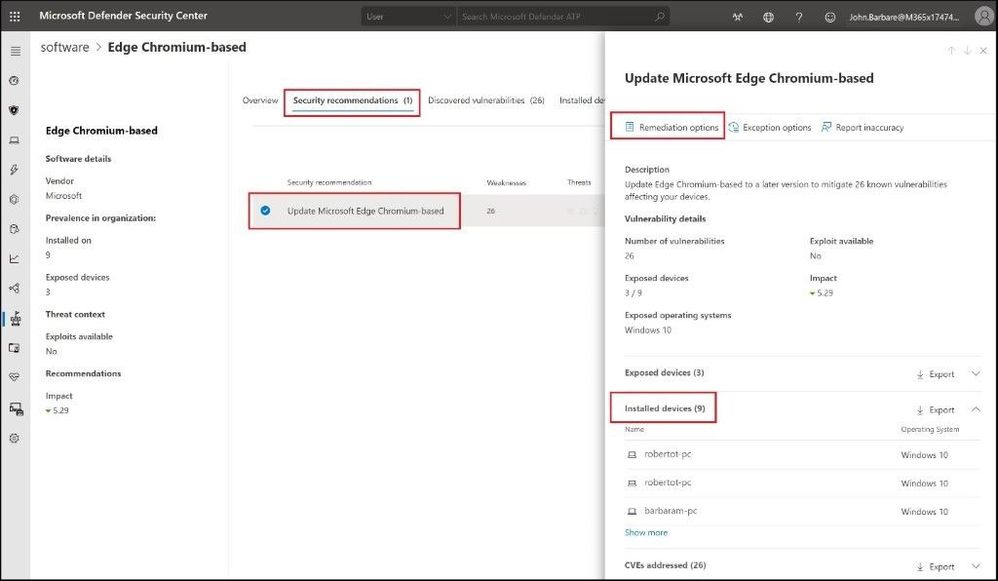The height and width of the screenshot is (581, 998).
Task: Open the Settings gear icon in sidebar
Action: click(x=15, y=438)
